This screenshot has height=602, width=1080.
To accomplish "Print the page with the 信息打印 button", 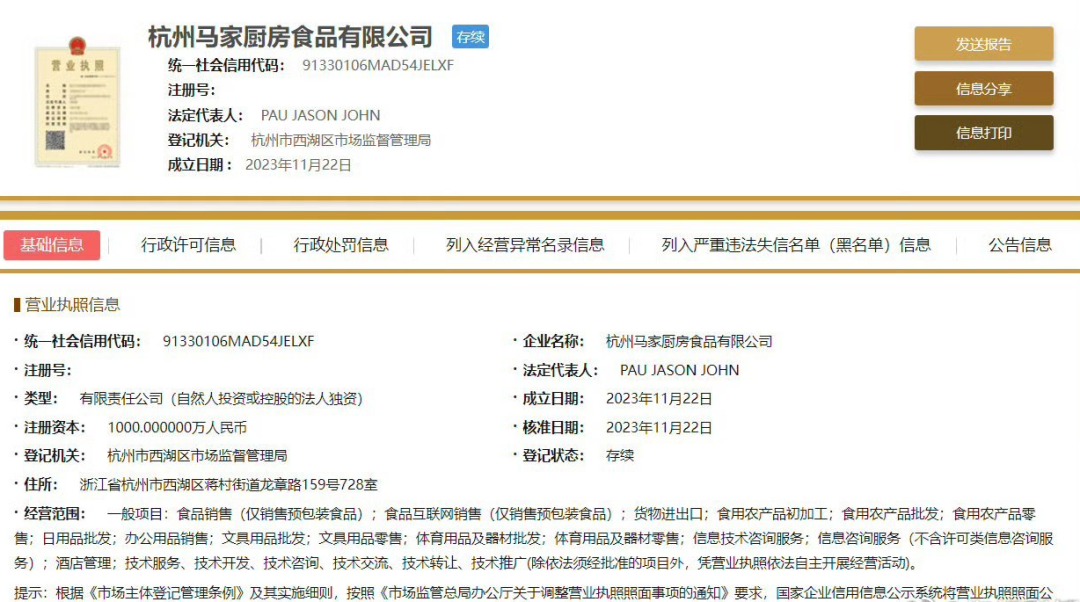I will coord(983,133).
